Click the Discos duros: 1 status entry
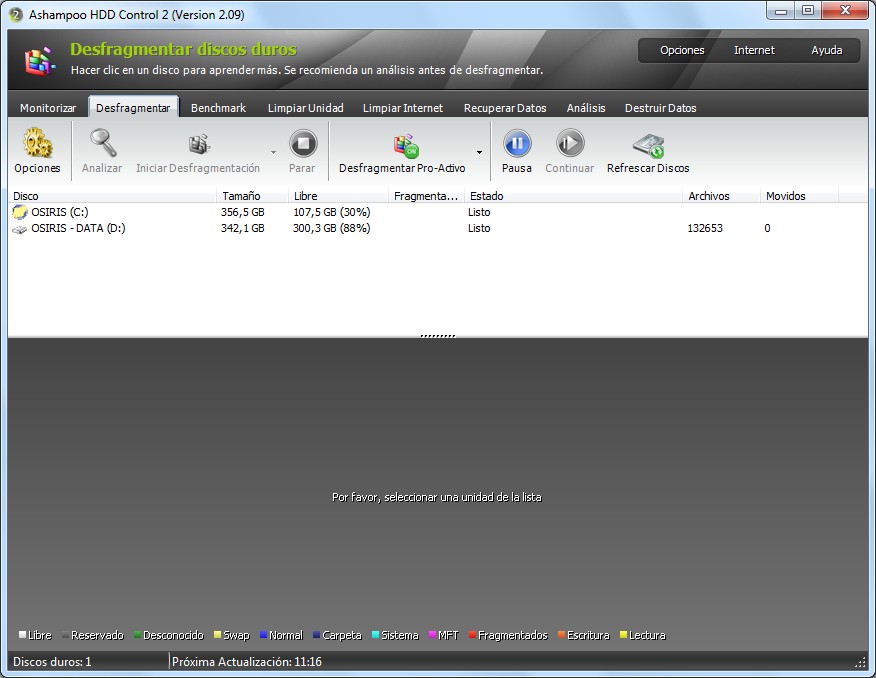Viewport: 876px width, 678px height. point(52,662)
